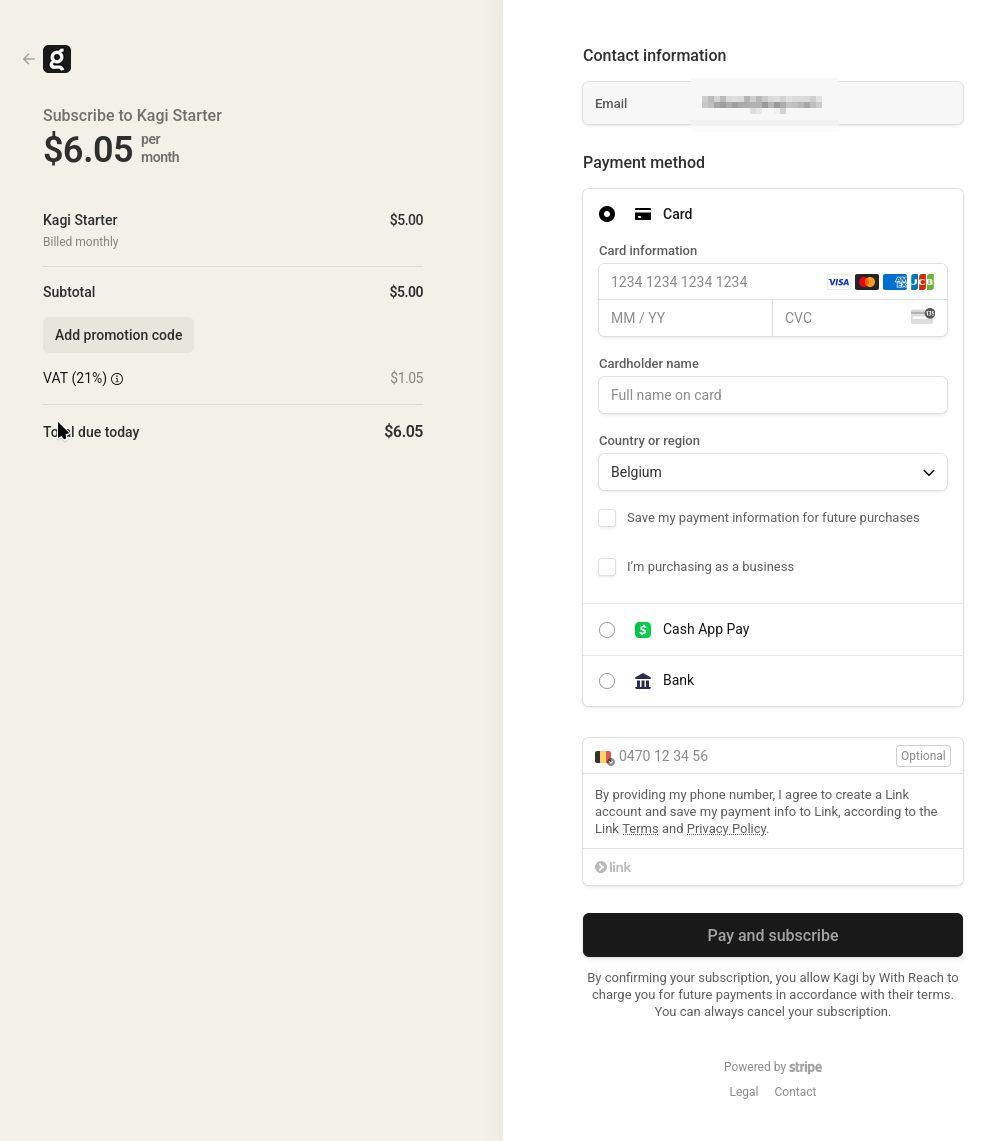Open the Country or region dropdown
994x1141 pixels.
click(772, 472)
